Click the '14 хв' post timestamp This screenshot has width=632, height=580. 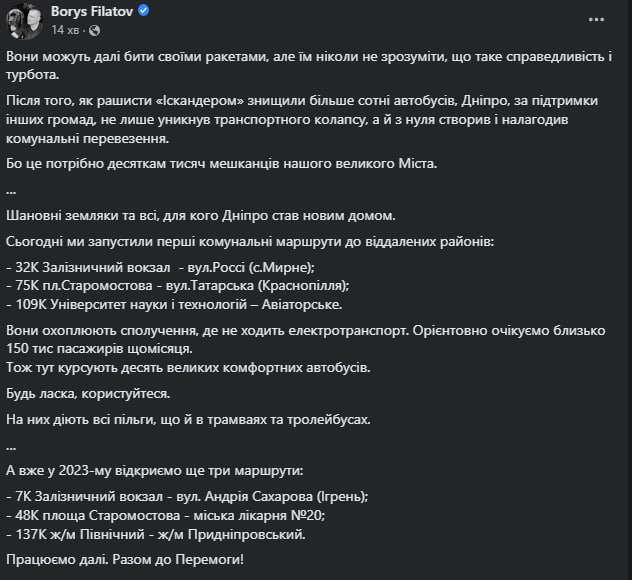coord(65,30)
